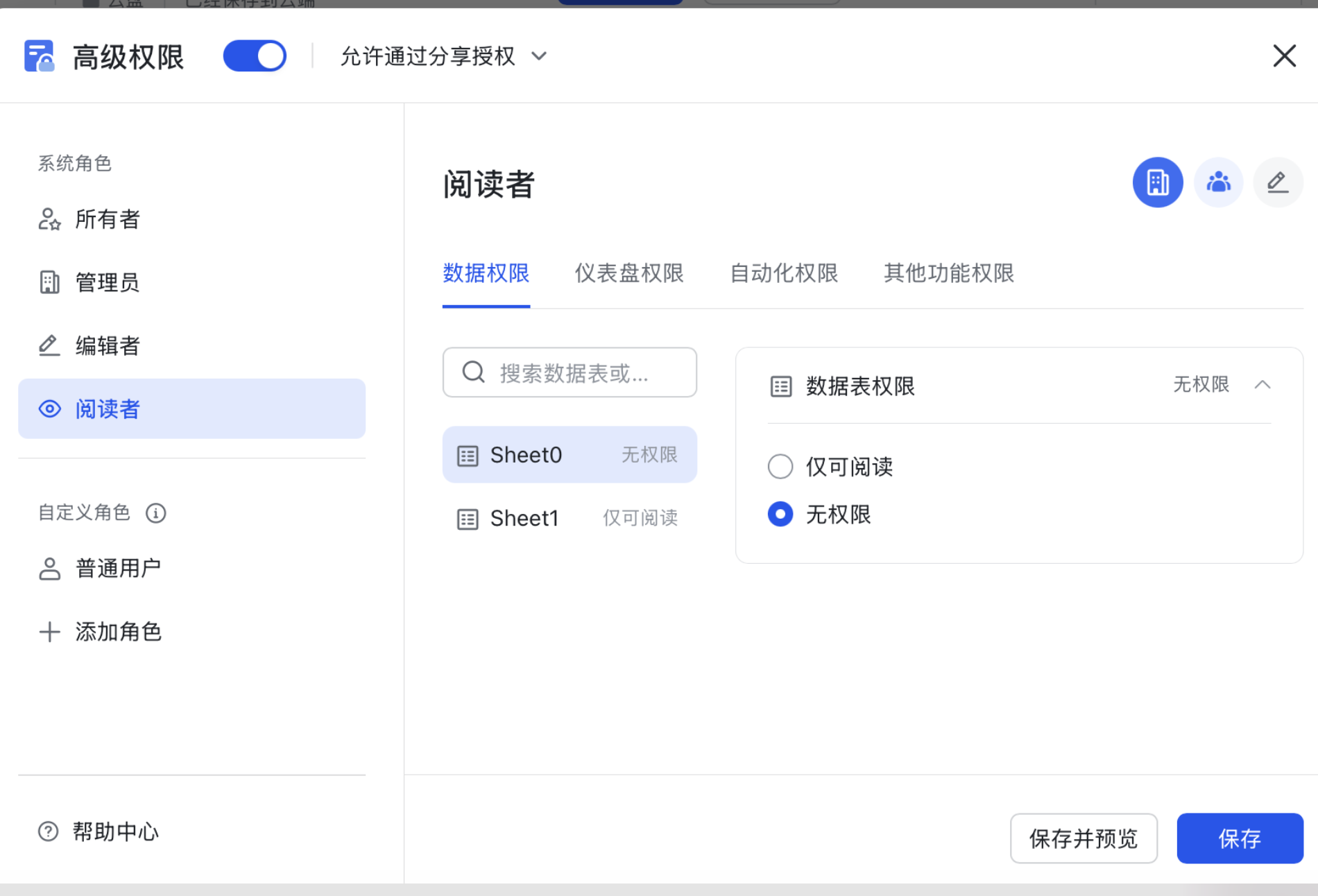Click the pencil edit icon top right
1318x896 pixels.
(x=1277, y=182)
